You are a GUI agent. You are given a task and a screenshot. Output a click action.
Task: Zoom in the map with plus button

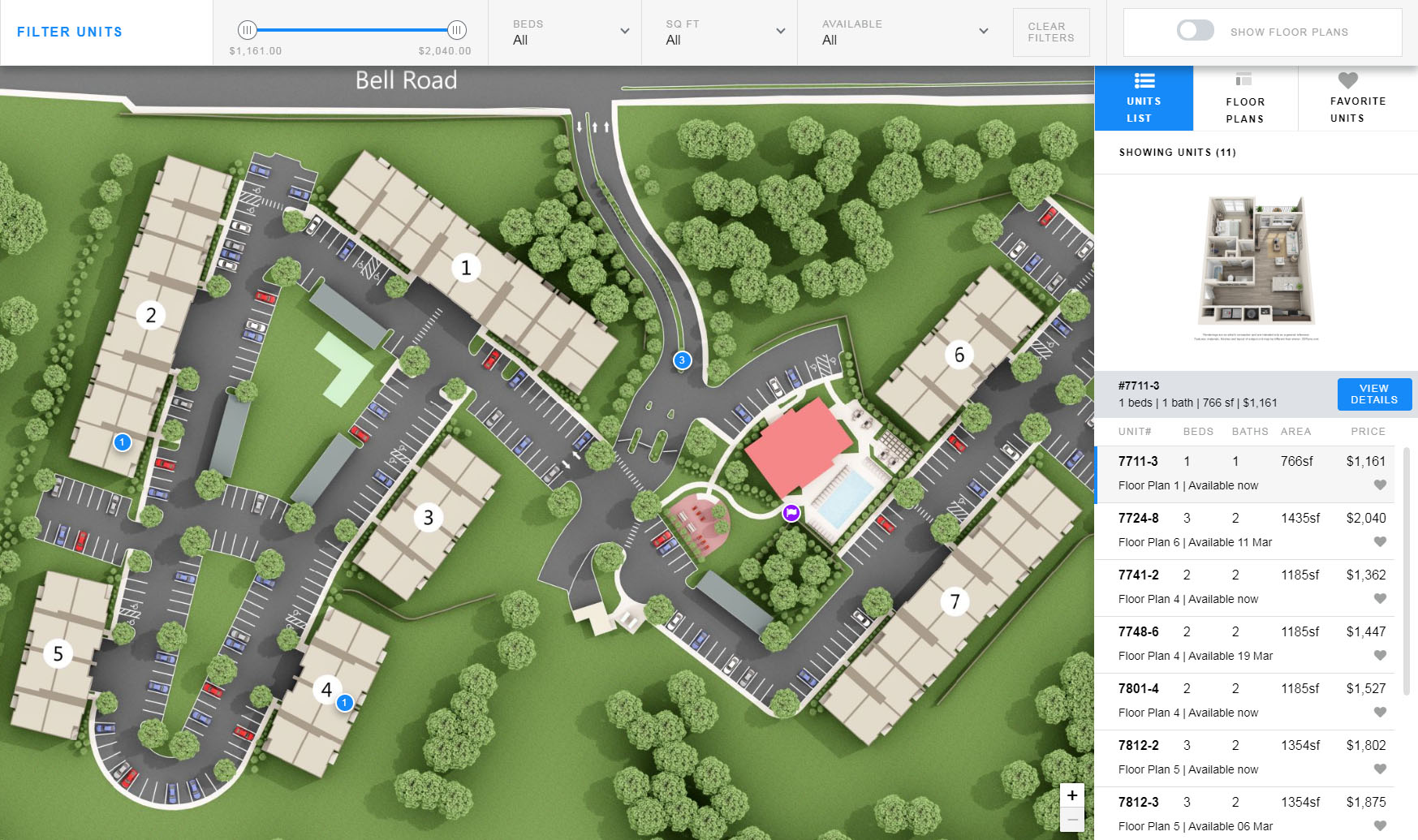[x=1072, y=795]
